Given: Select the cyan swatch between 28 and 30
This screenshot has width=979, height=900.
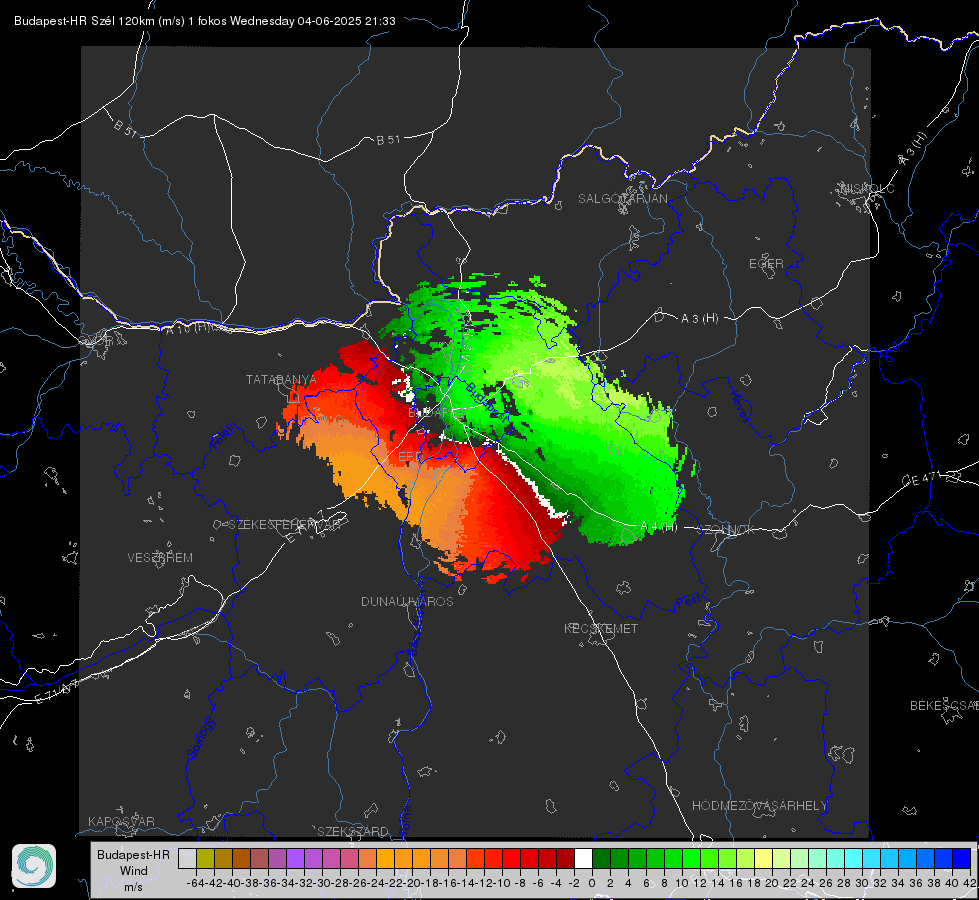Looking at the screenshot, I should 853,858.
